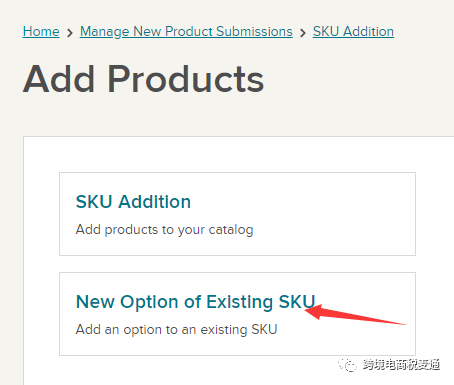The width and height of the screenshot is (454, 385).
Task: Click the white panel space between the two cards
Action: (237, 264)
